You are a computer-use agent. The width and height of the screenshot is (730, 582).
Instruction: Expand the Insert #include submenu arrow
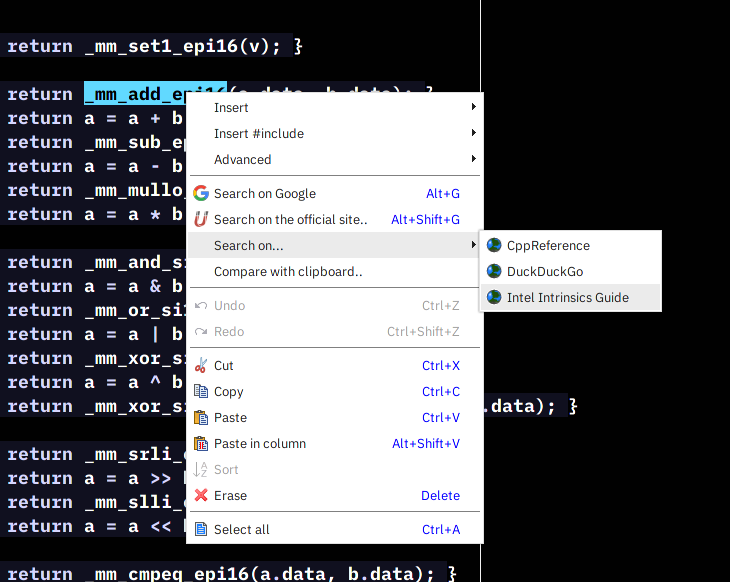(473, 134)
